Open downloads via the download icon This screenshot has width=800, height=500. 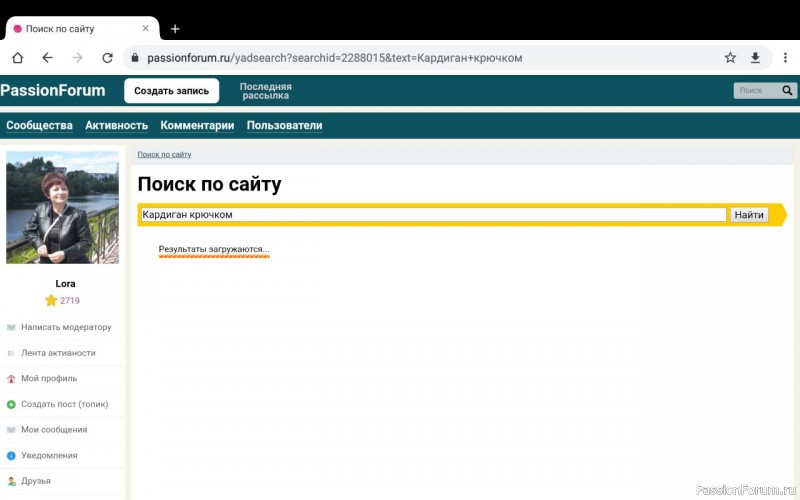click(756, 58)
